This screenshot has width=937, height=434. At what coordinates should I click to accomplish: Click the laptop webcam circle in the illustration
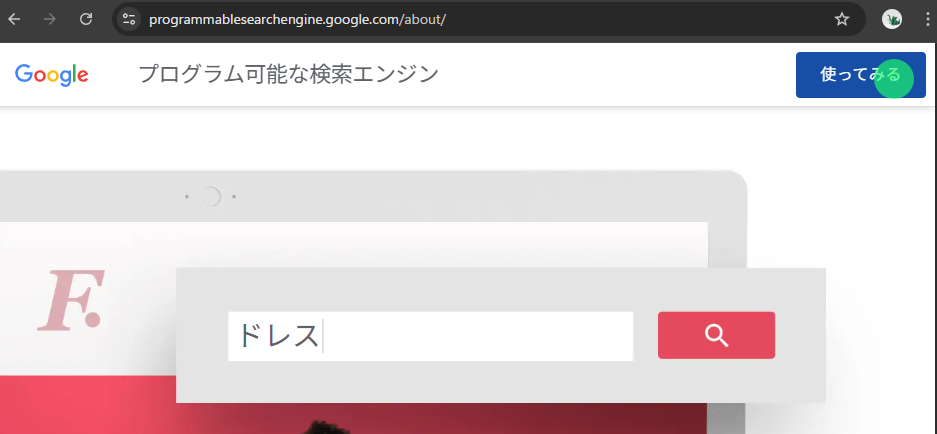(210, 196)
